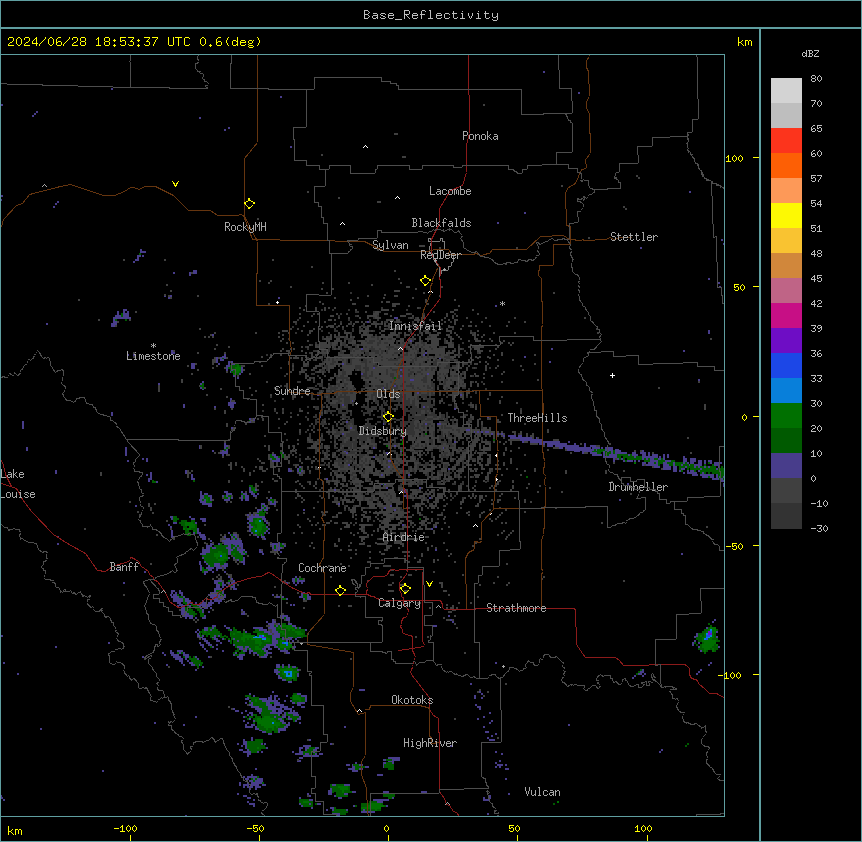
Task: Select the purple 39 dBZ legend swatch
Action: [x=786, y=341]
